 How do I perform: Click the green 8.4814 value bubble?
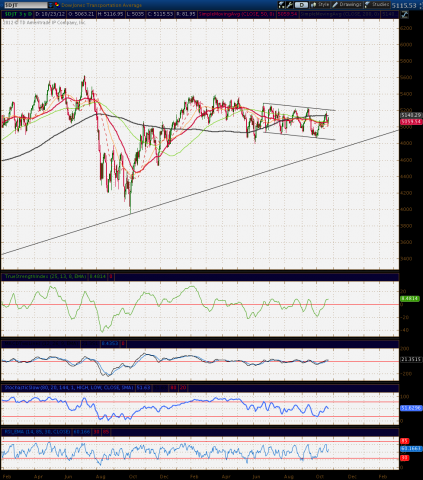click(x=410, y=299)
